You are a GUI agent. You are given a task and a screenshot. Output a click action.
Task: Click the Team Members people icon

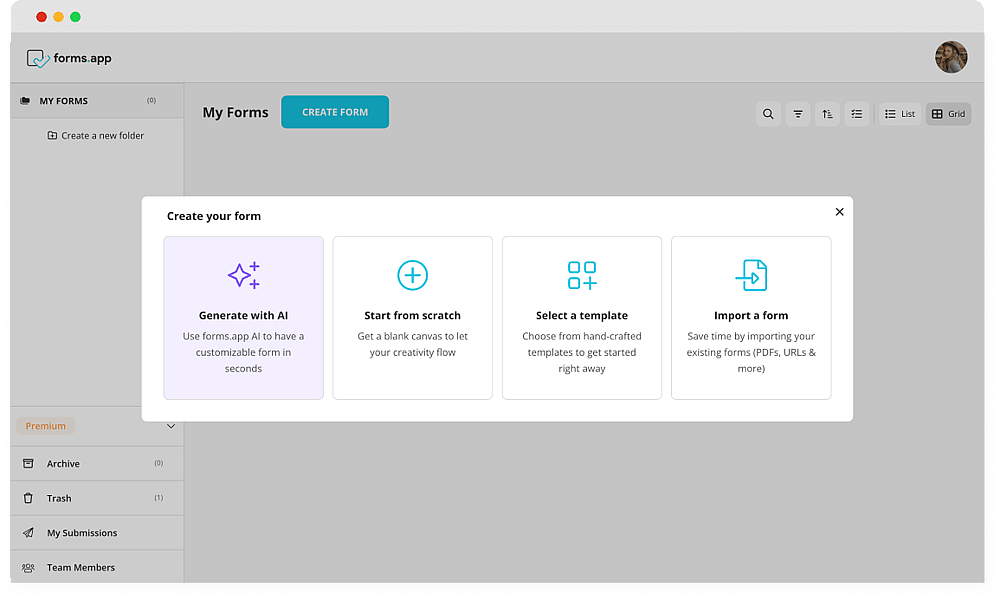(28, 567)
